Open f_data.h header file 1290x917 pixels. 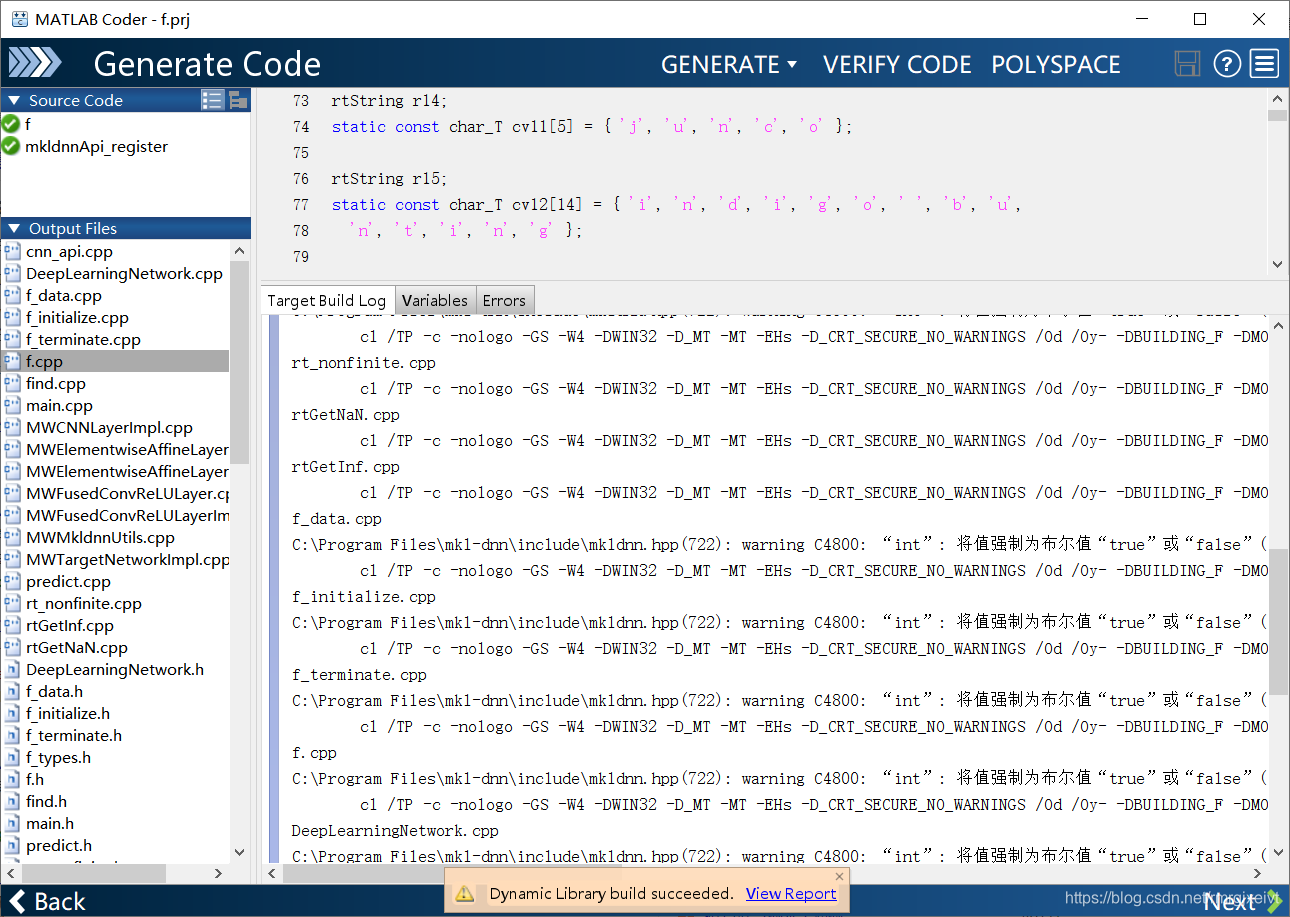[54, 692]
